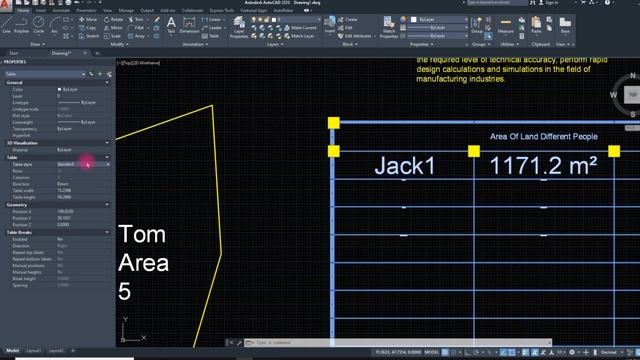Select the Dimension tool

tap(189, 25)
